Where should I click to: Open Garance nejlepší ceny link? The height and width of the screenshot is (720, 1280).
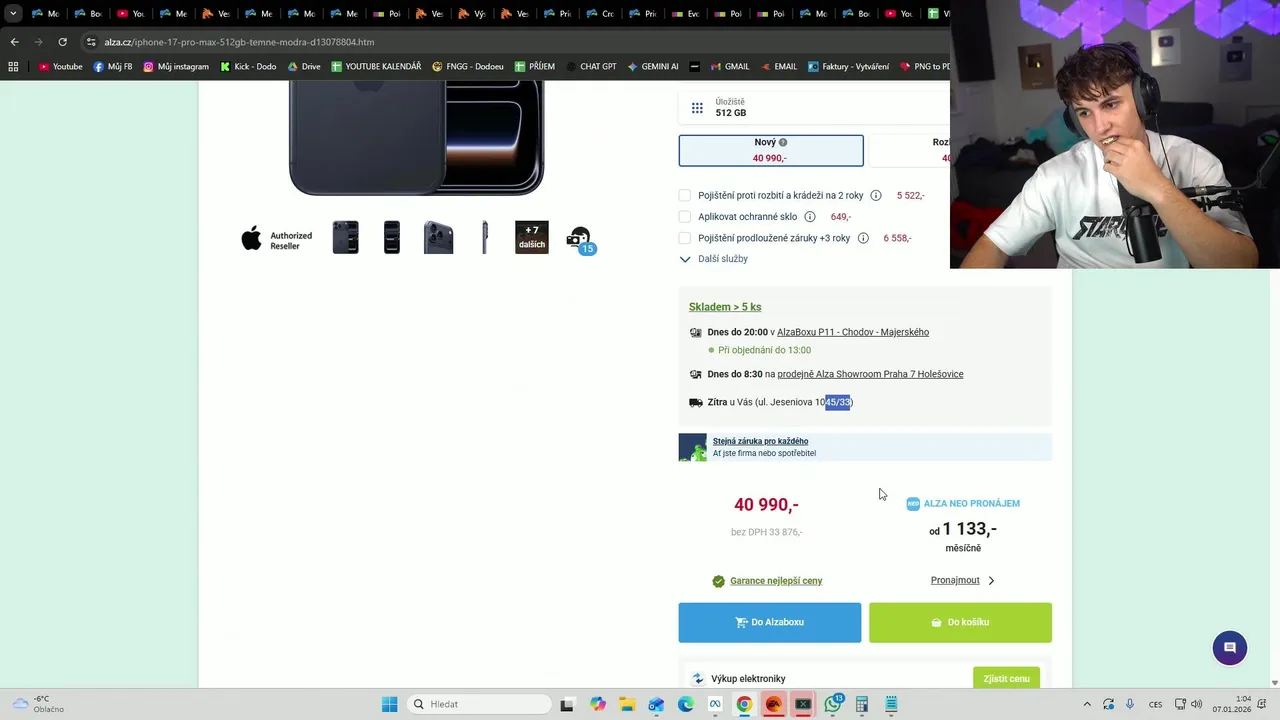click(776, 581)
